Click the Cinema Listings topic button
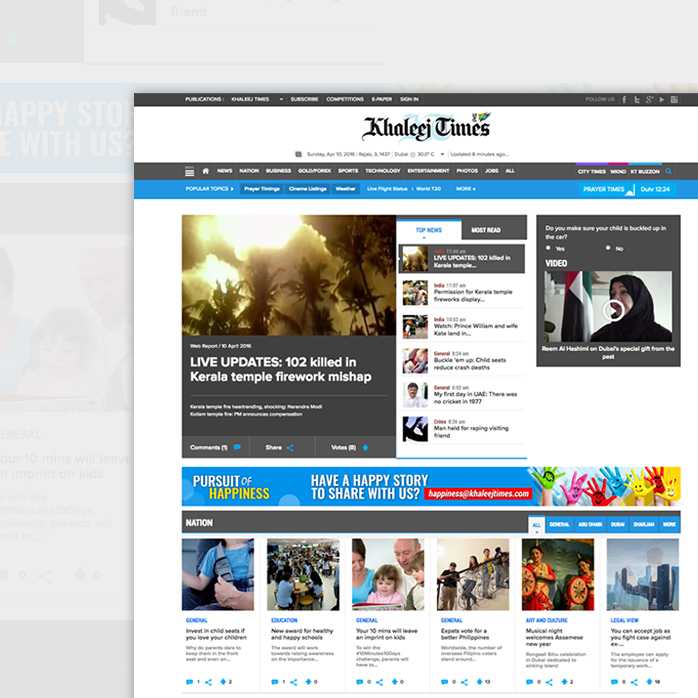 click(308, 189)
